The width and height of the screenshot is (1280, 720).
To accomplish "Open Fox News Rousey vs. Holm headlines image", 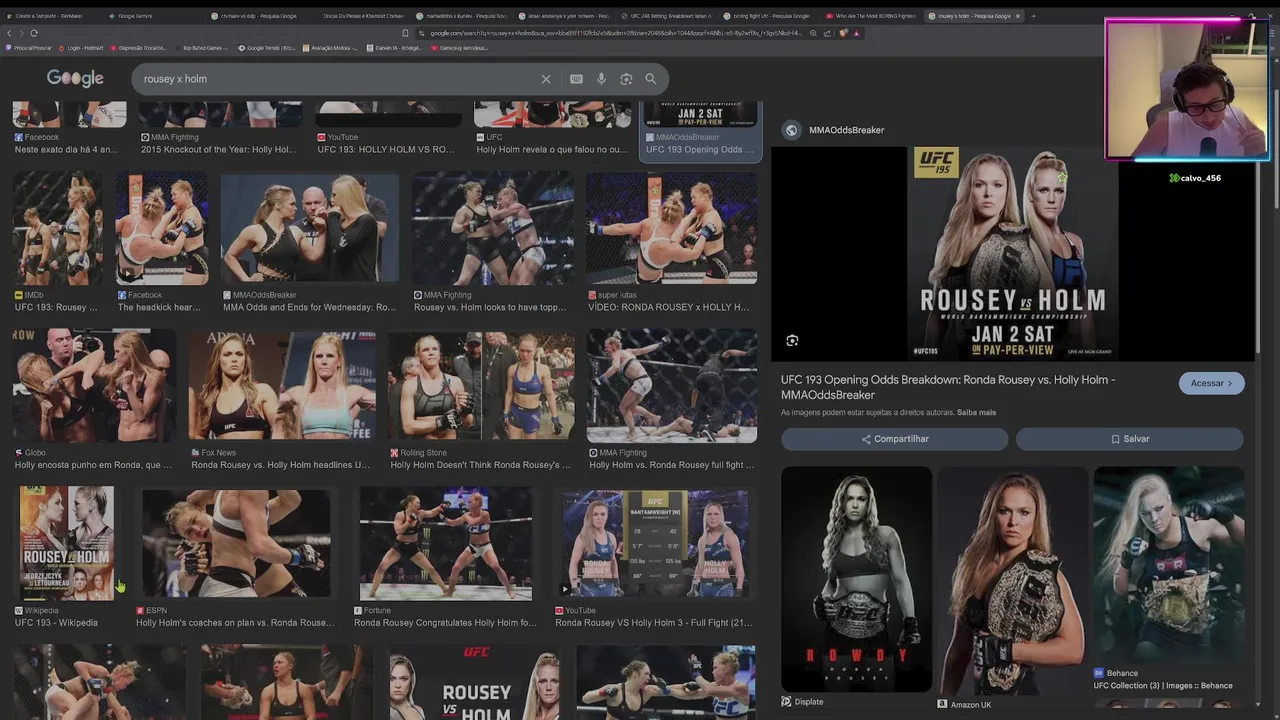I will (x=282, y=386).
